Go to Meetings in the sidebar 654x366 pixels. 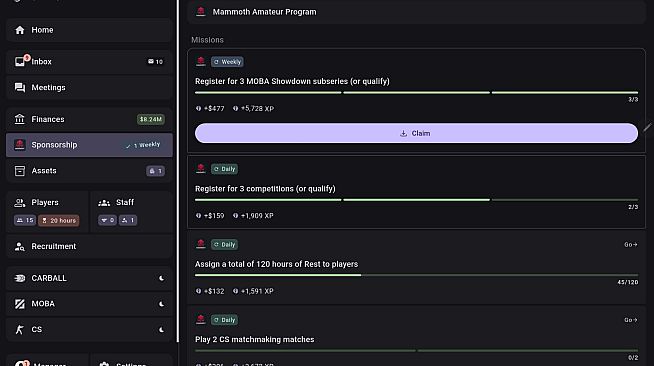coord(89,88)
